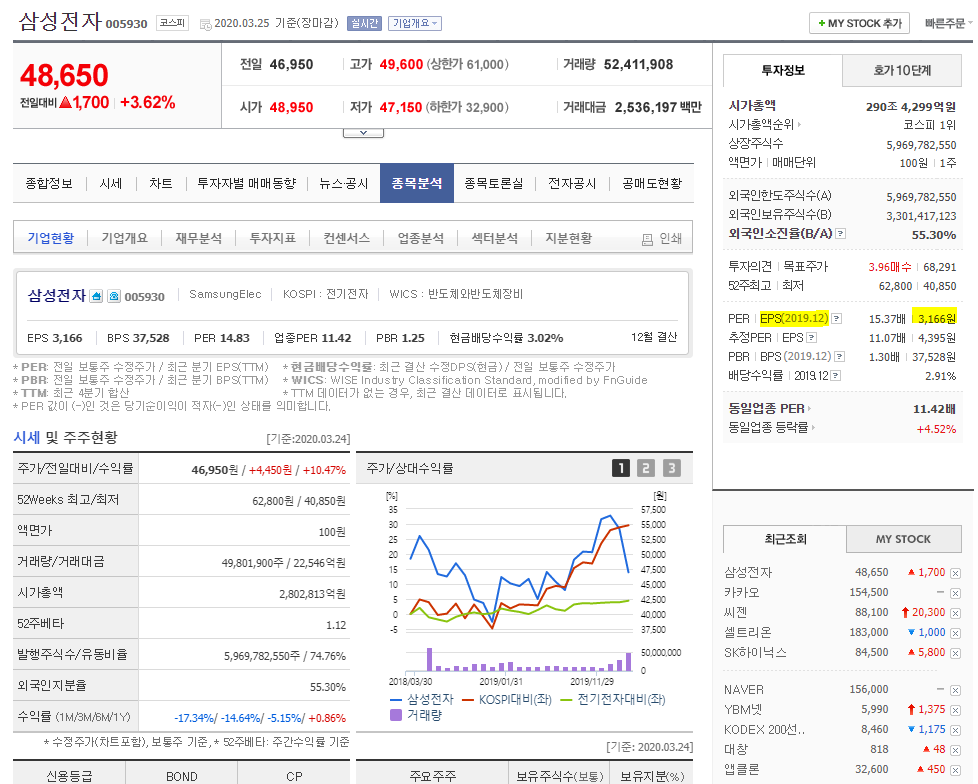Click the printer icon beside 인쇄

click(x=647, y=239)
